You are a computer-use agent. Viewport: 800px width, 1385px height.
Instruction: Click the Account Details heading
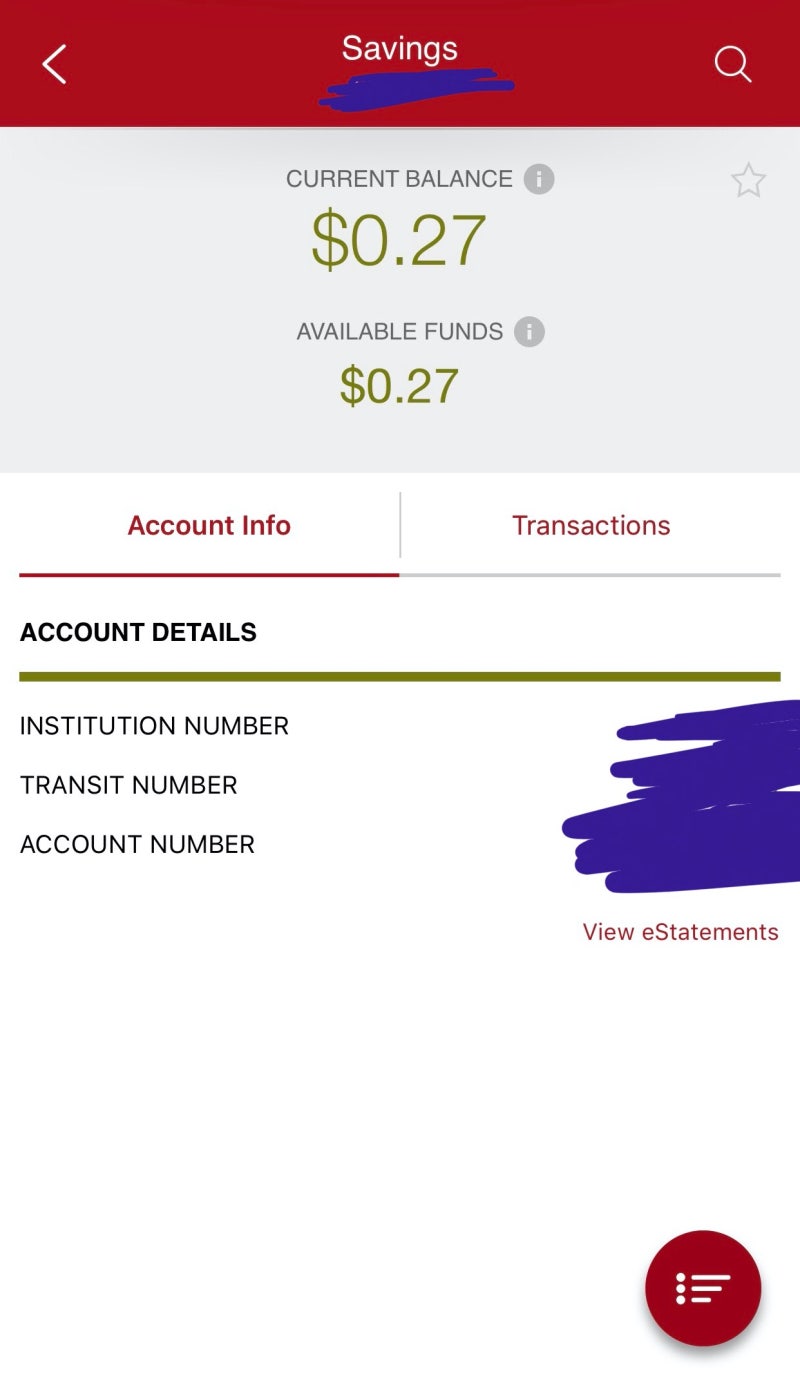coord(138,632)
